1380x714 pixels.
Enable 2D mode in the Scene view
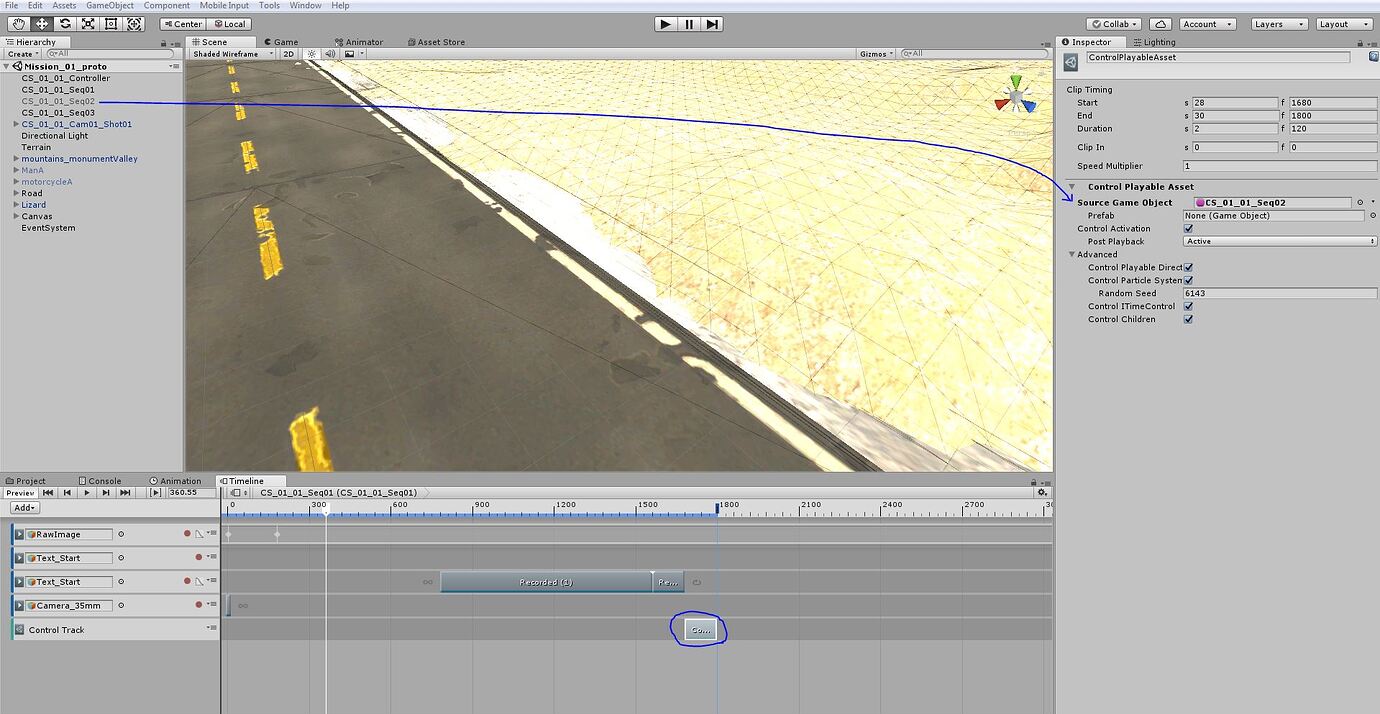(x=289, y=54)
